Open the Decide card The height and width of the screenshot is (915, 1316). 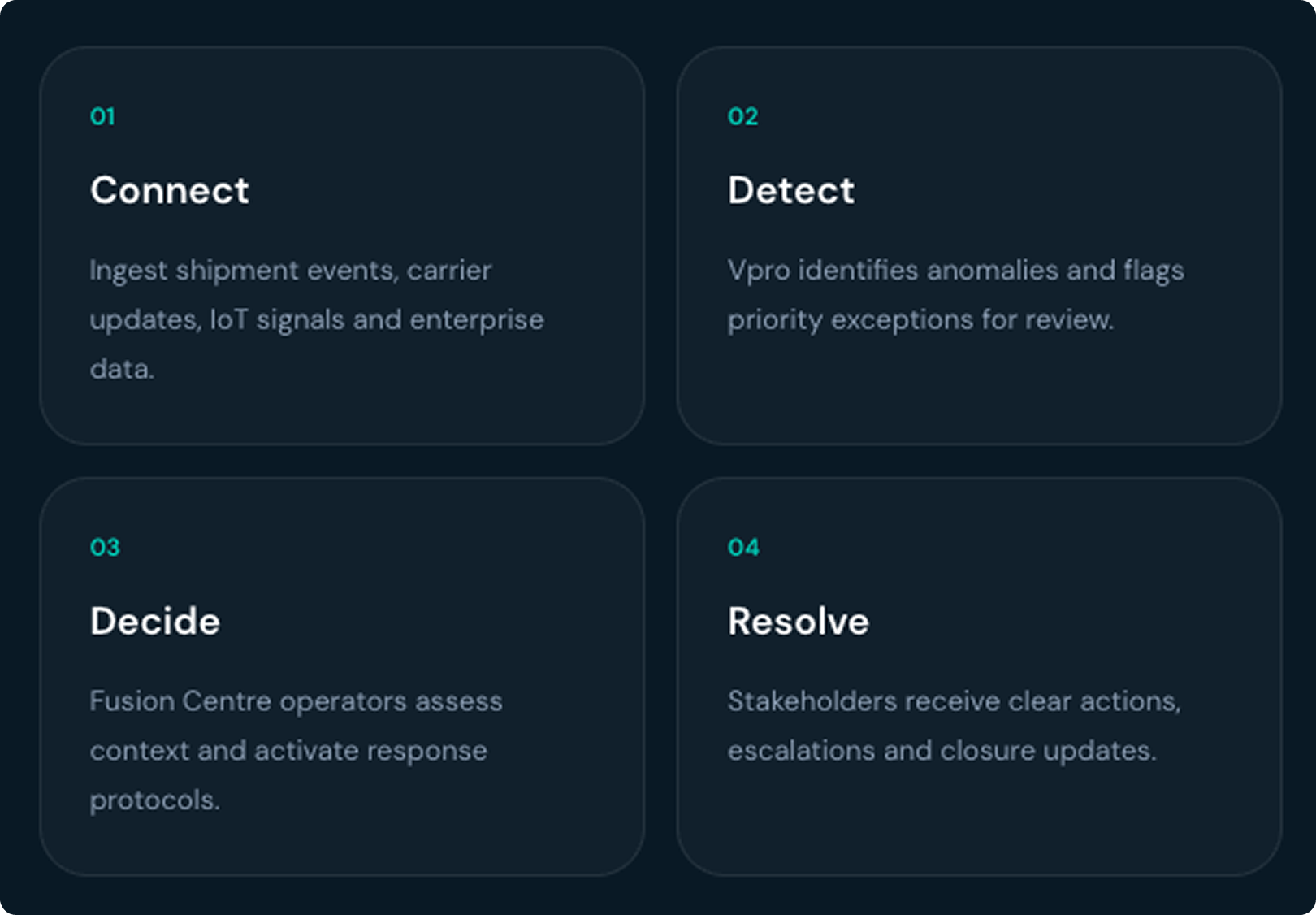click(x=342, y=676)
